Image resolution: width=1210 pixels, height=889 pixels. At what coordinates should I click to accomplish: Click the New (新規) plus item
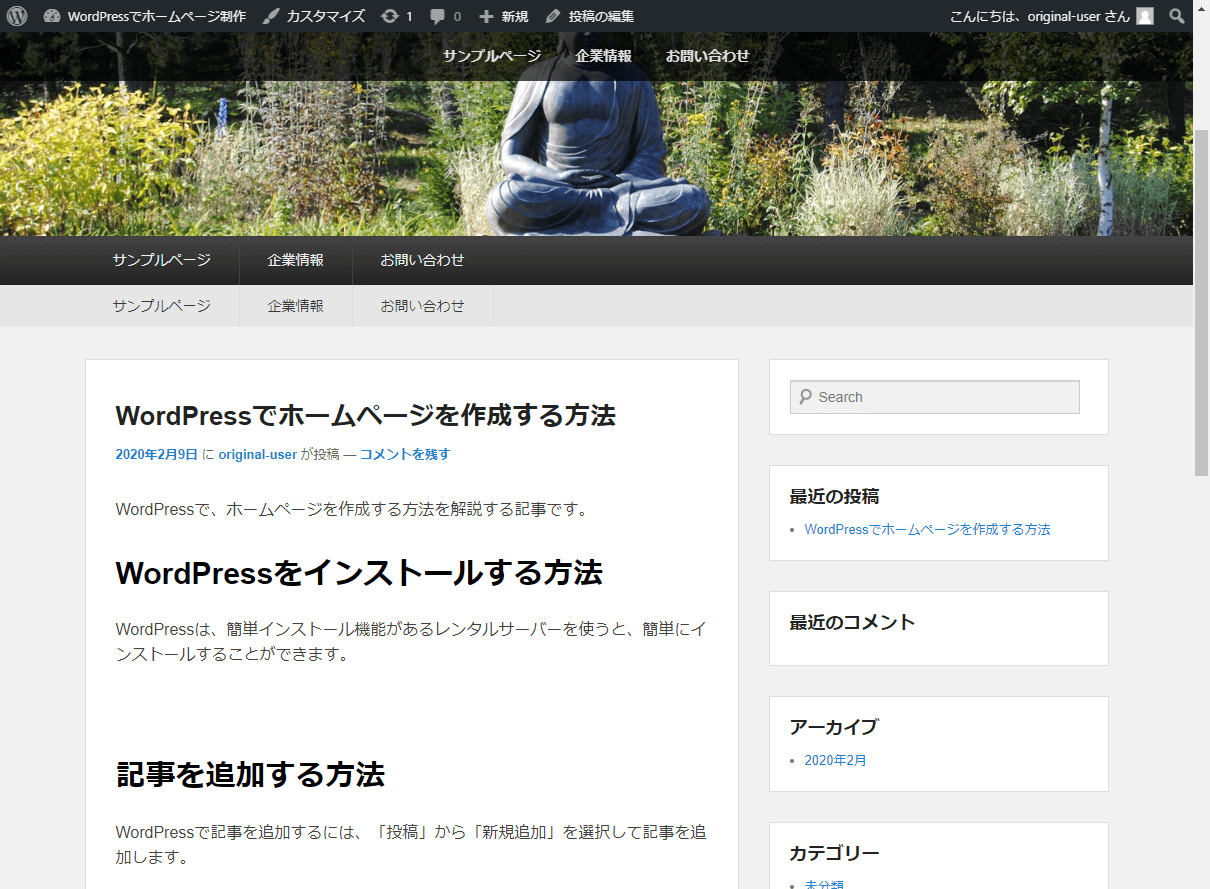(504, 16)
